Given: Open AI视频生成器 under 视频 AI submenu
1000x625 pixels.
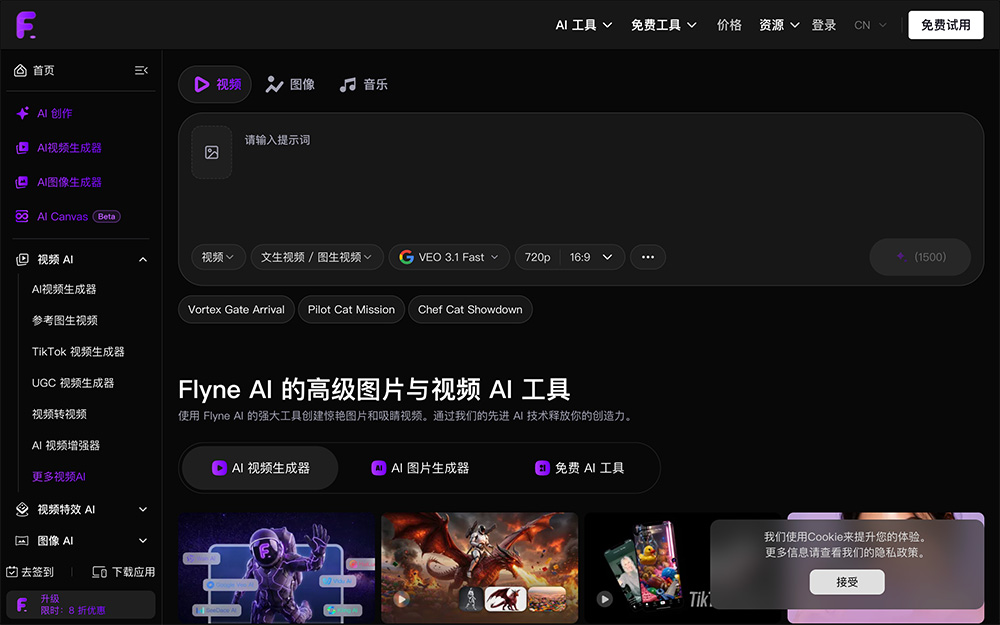Looking at the screenshot, I should click(x=64, y=289).
